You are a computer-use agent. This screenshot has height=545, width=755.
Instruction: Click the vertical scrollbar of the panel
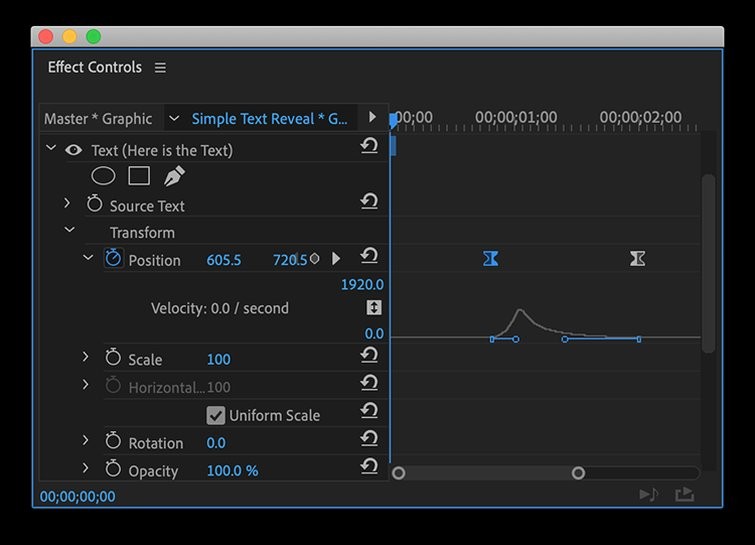click(x=708, y=264)
